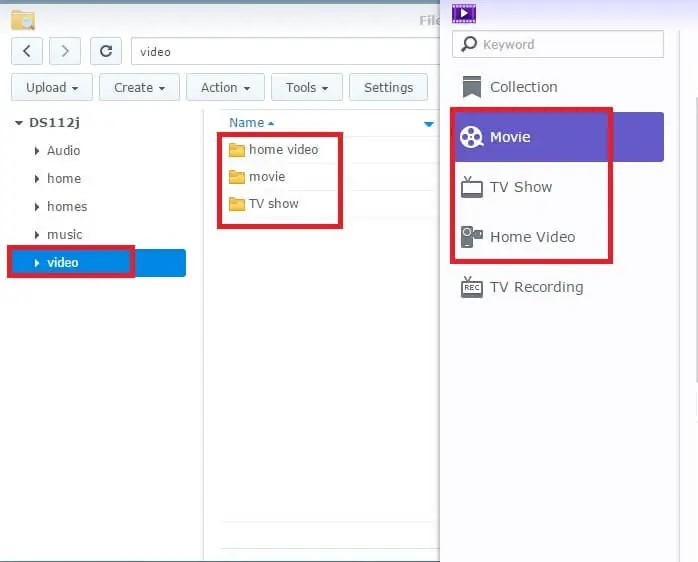Click the path field showing video

pyautogui.click(x=285, y=52)
